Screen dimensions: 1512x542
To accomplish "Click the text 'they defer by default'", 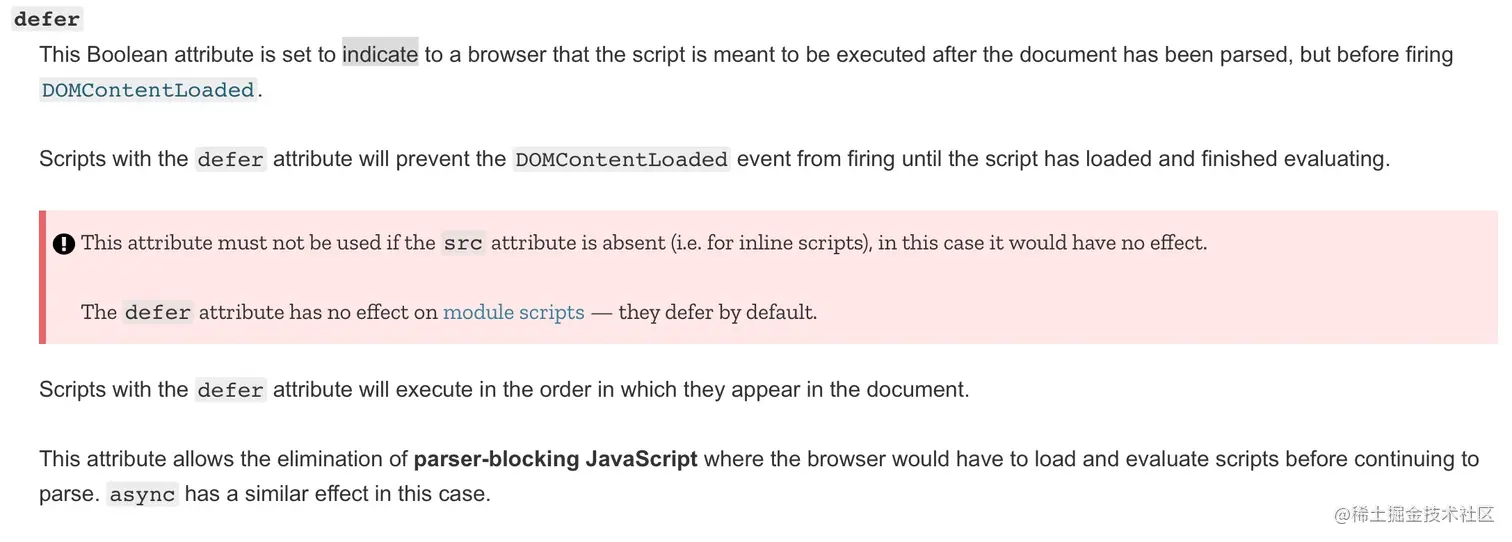I will point(718,312).
